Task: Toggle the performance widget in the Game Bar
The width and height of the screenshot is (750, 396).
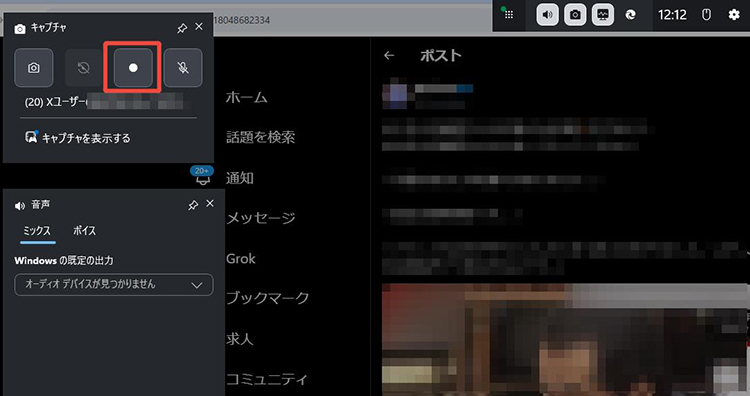Action: point(603,15)
